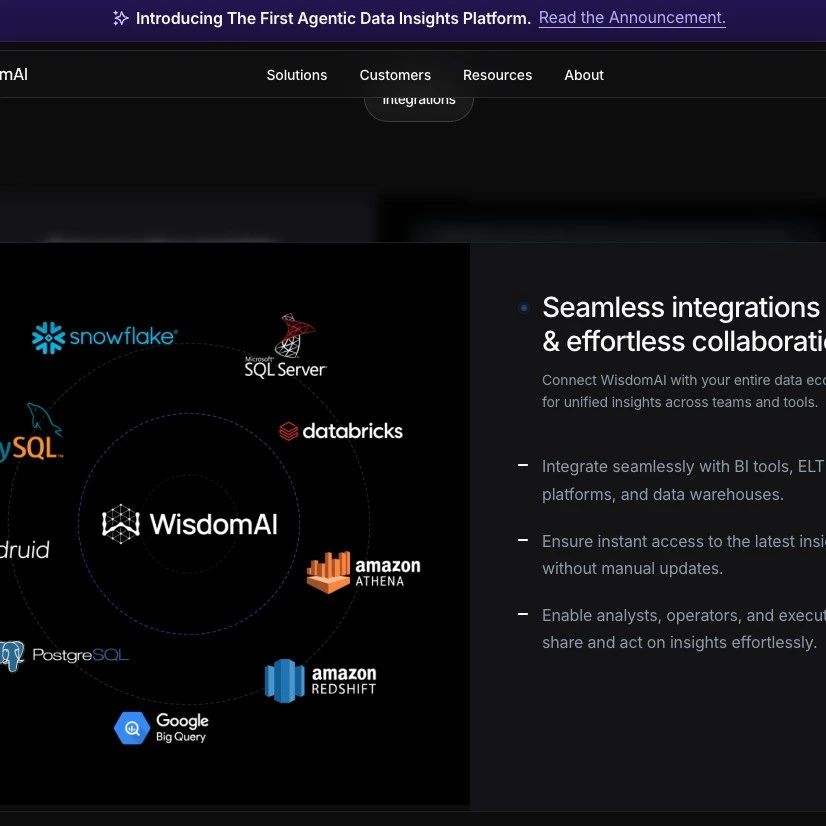The width and height of the screenshot is (826, 826).
Task: Click the druid logo text
Action: point(25,550)
